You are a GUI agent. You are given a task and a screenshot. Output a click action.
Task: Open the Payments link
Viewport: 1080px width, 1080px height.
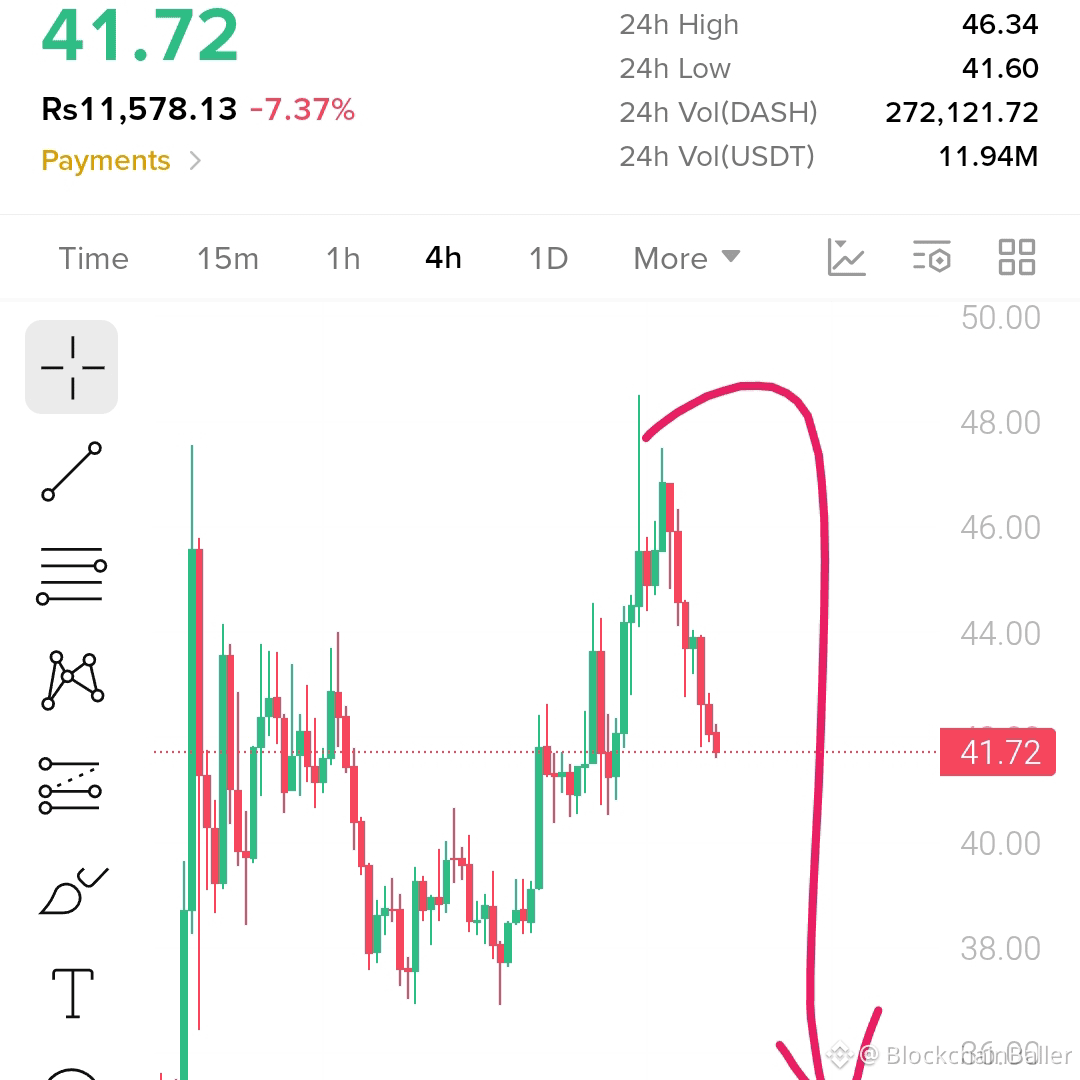coord(105,160)
